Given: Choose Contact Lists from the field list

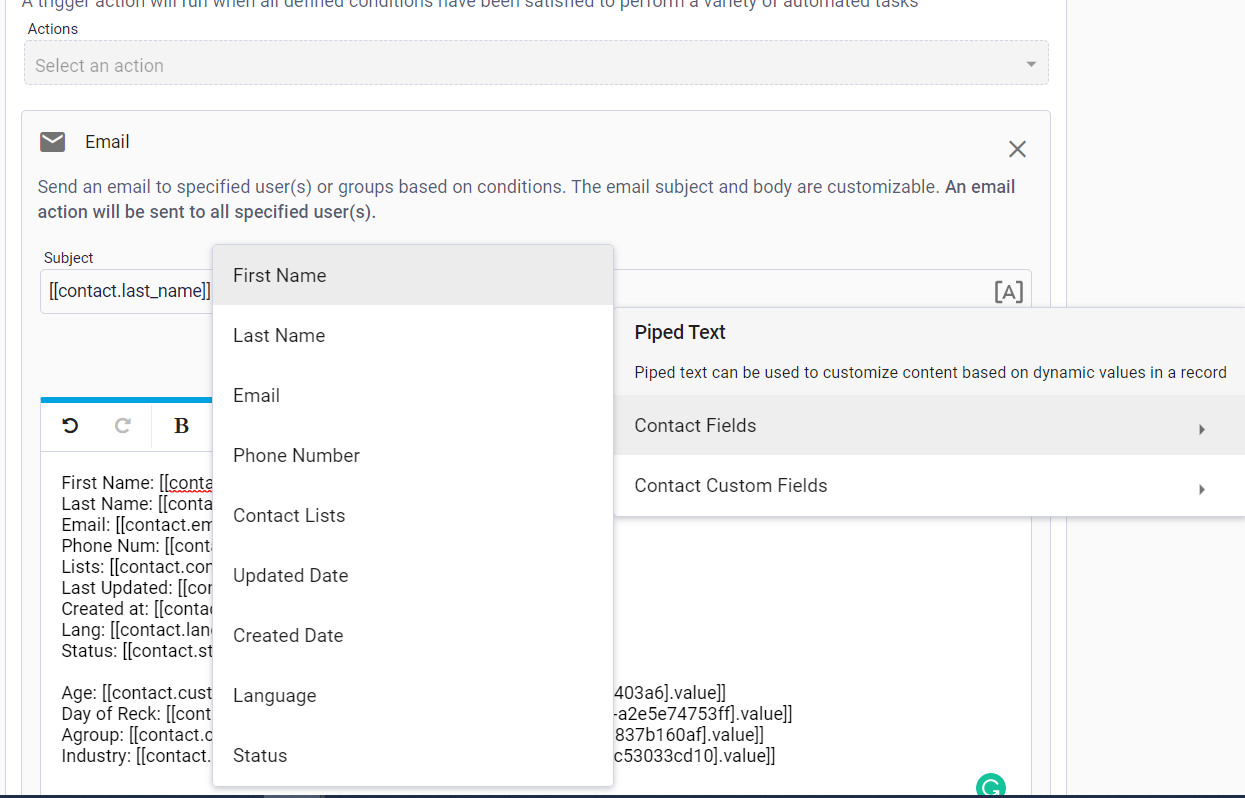Looking at the screenshot, I should point(413,515).
